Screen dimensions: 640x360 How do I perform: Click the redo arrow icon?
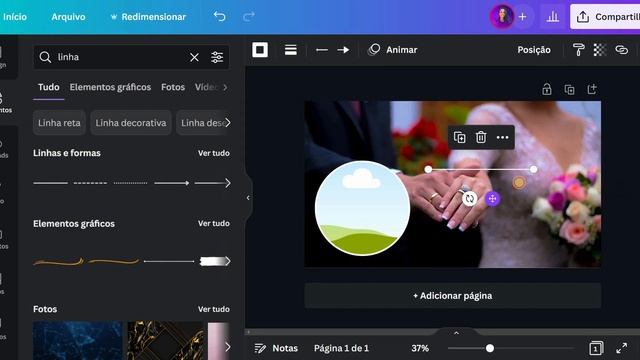[x=249, y=17]
